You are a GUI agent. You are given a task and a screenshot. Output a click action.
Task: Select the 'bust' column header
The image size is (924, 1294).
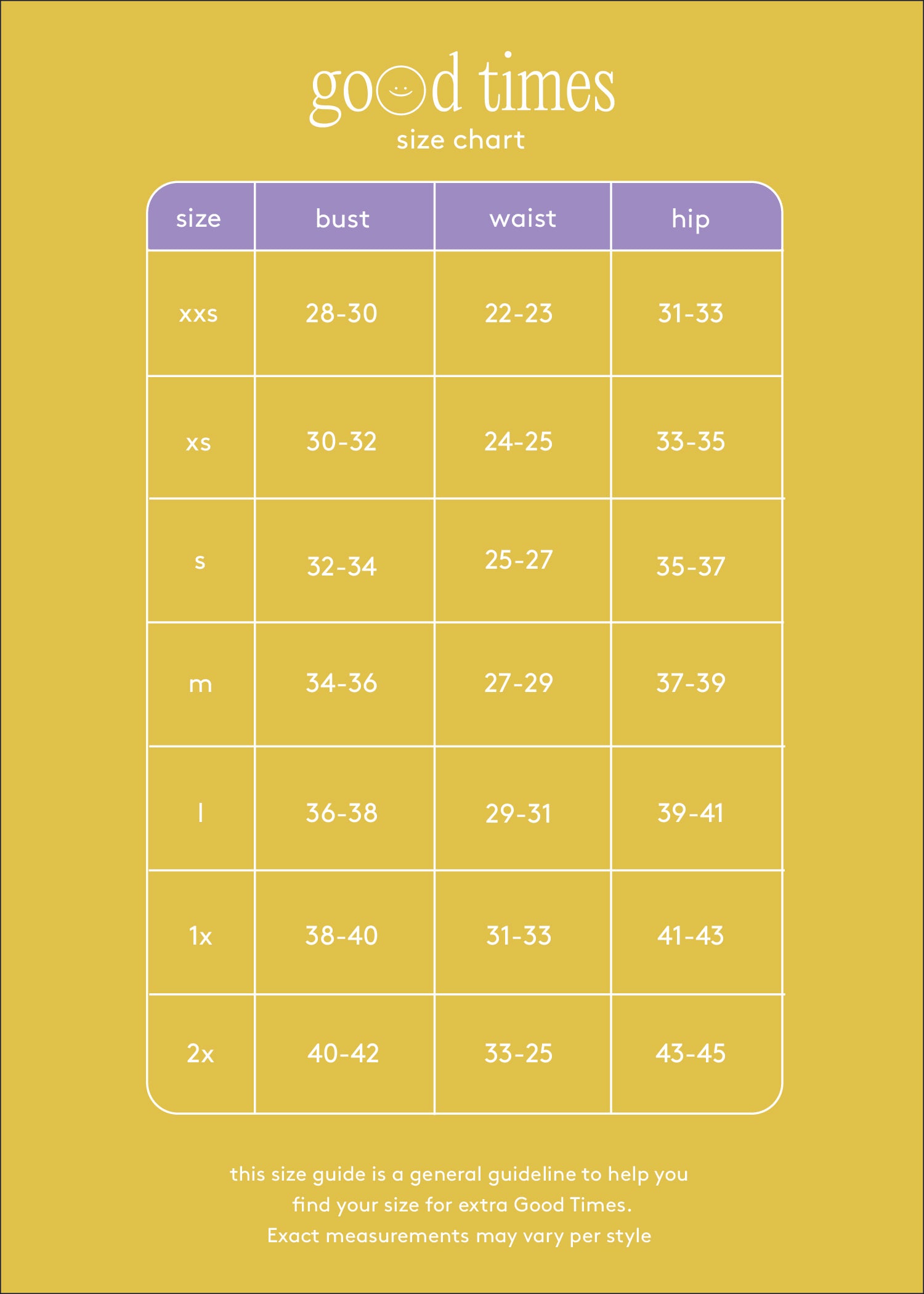(x=342, y=218)
